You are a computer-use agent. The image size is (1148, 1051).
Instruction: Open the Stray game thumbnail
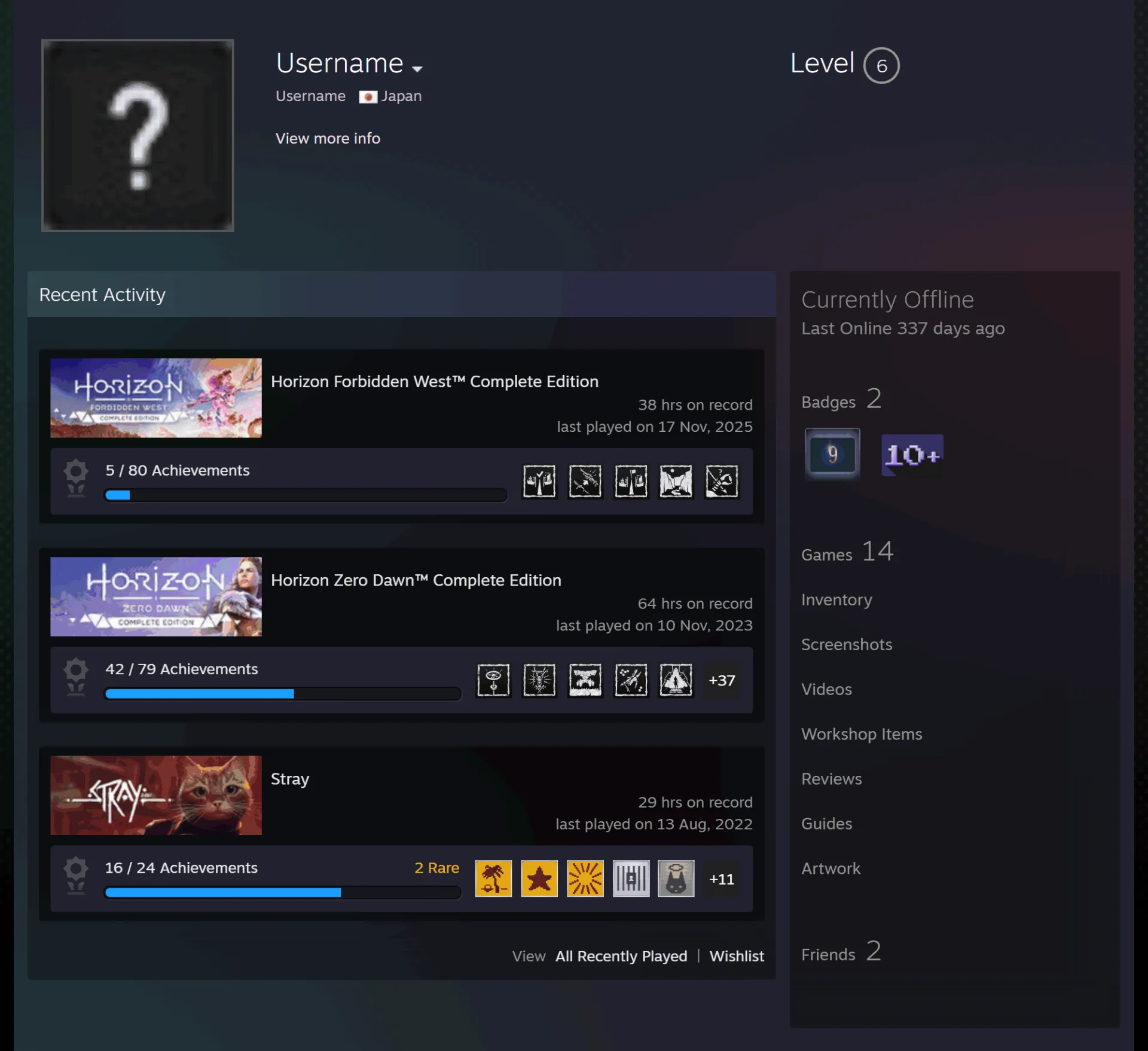[156, 795]
